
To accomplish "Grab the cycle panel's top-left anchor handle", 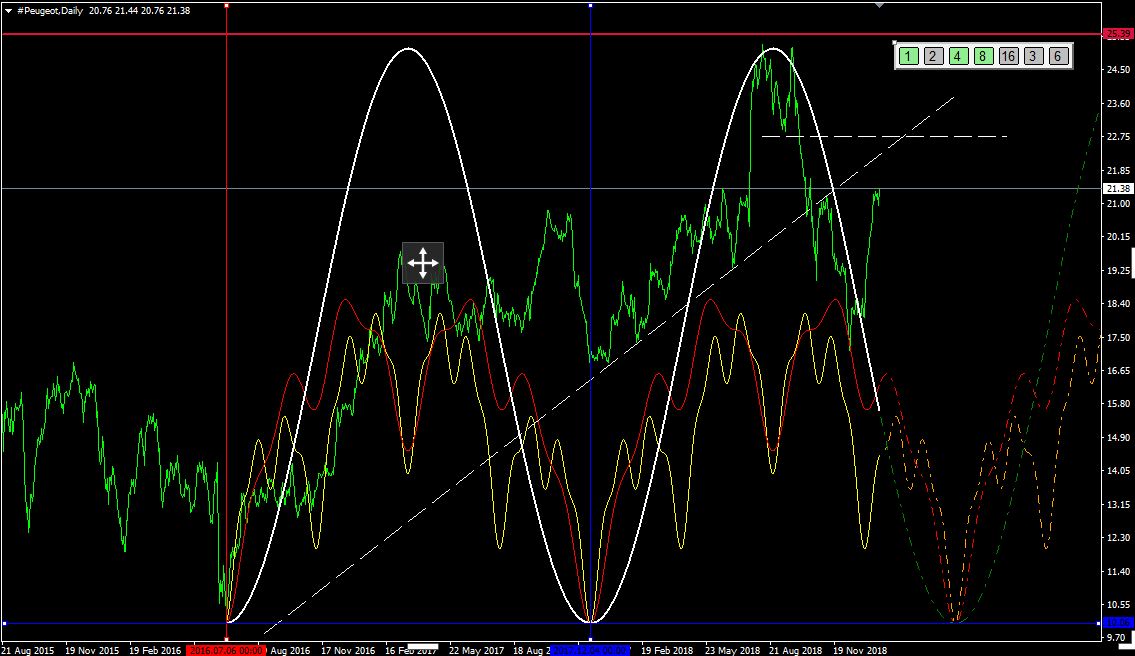I will pyautogui.click(x=894, y=42).
